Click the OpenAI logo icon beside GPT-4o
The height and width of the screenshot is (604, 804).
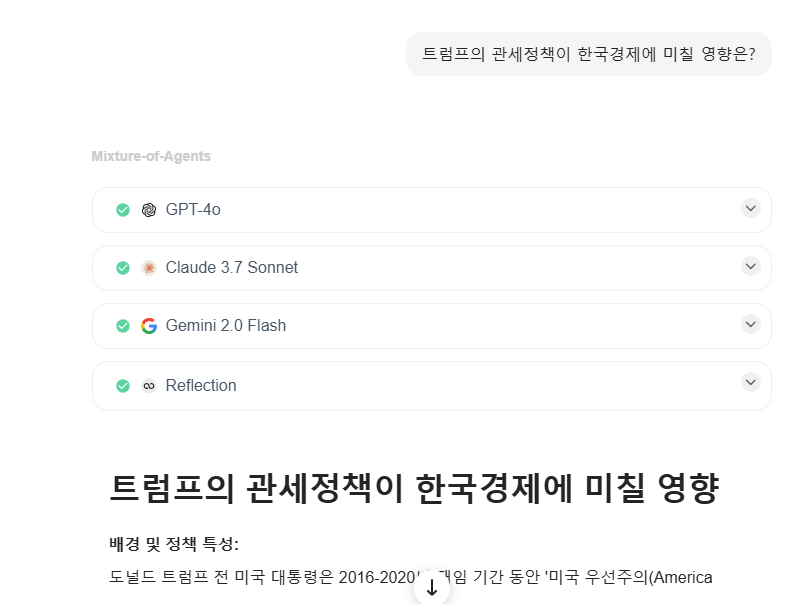click(149, 210)
